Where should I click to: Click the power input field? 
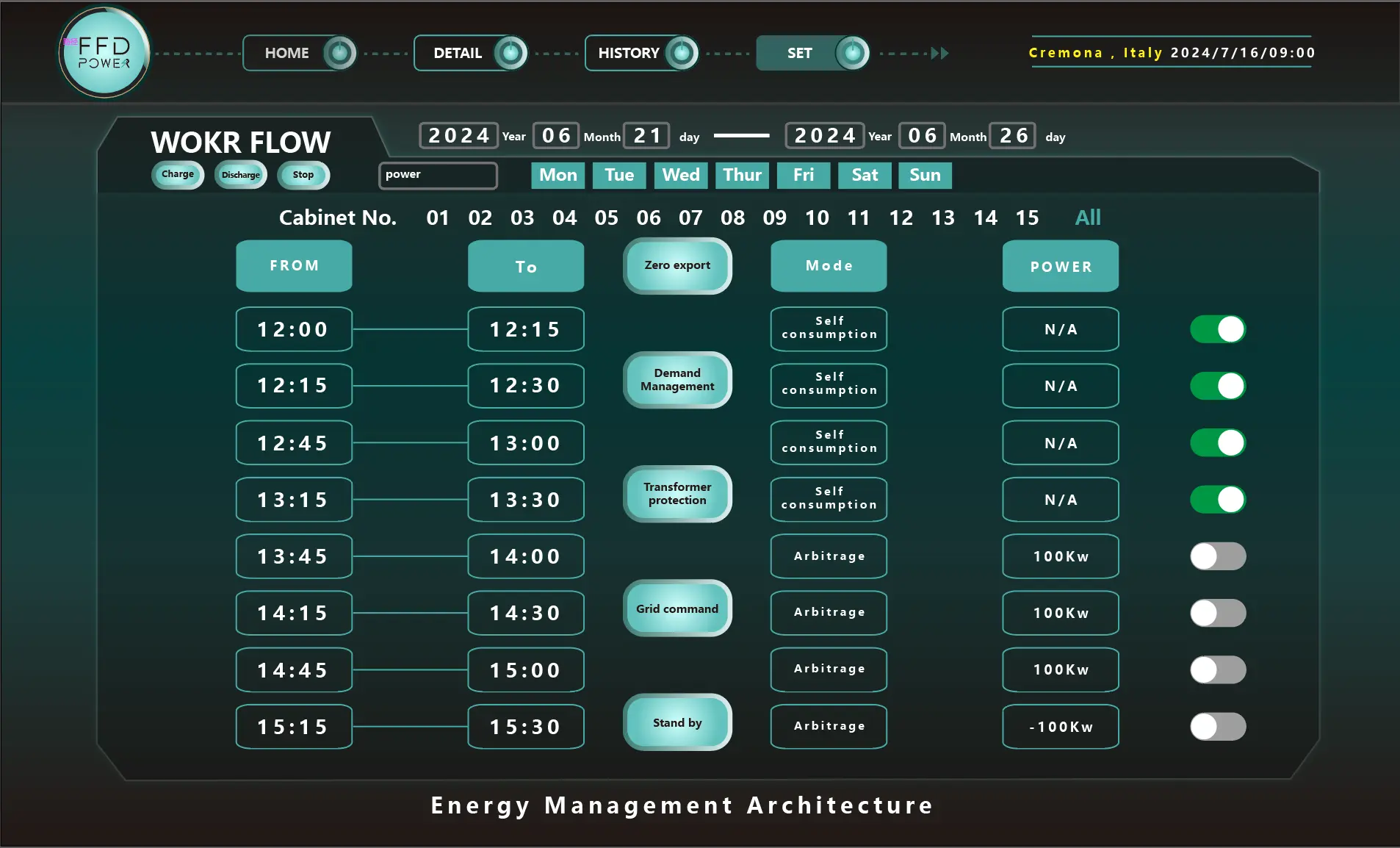pos(438,175)
